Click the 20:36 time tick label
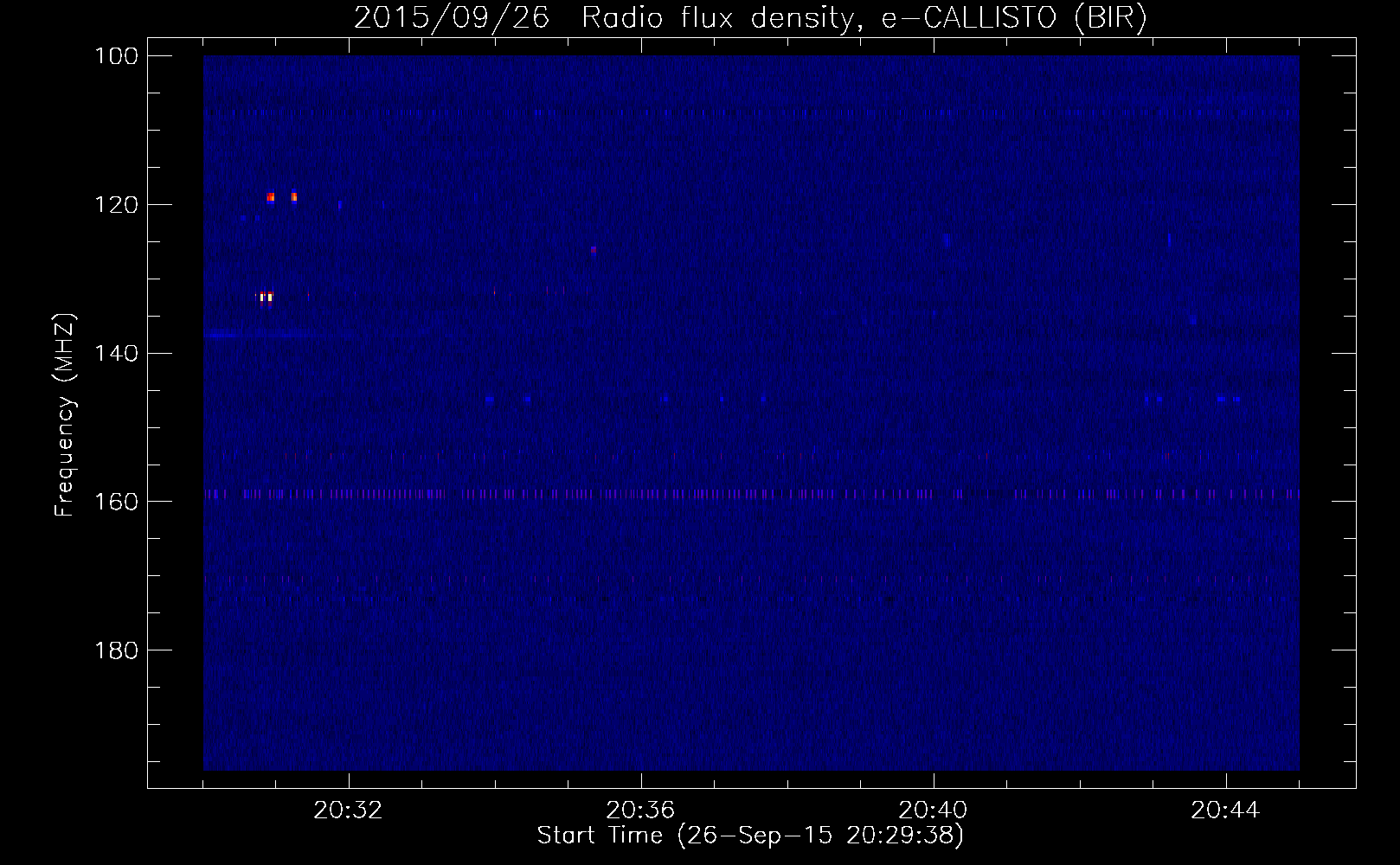This screenshot has height=865, width=1400. (x=641, y=811)
